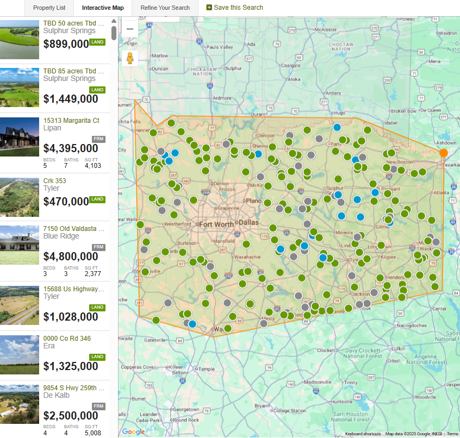The height and width of the screenshot is (438, 460).
Task: Select the Street View pegman icon
Action: pyautogui.click(x=130, y=58)
